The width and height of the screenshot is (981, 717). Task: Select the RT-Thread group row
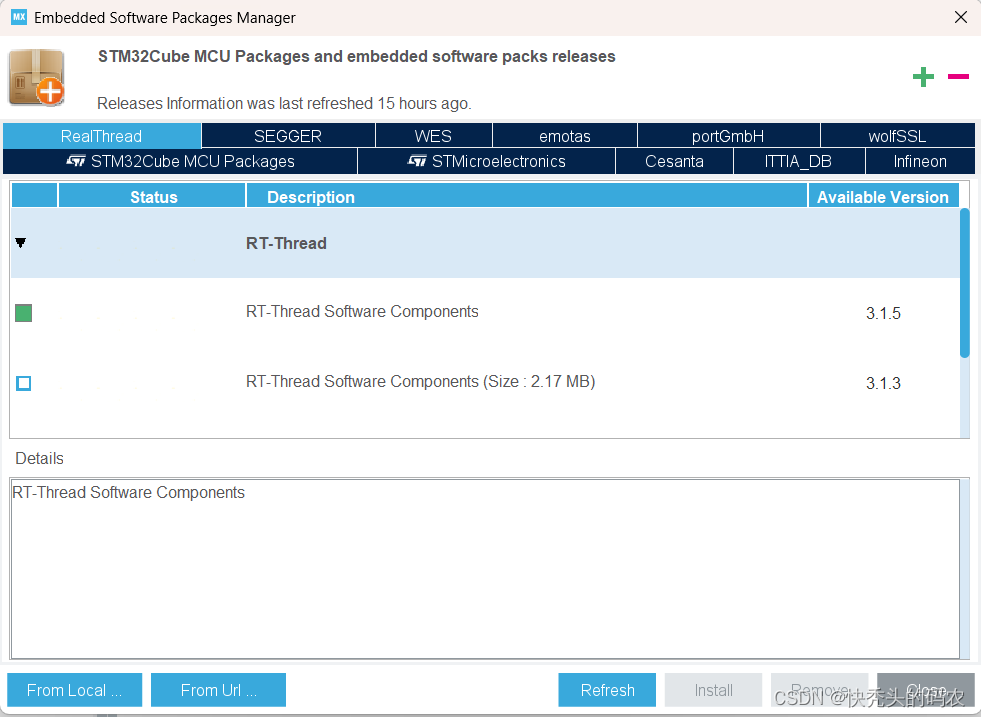click(x=485, y=243)
